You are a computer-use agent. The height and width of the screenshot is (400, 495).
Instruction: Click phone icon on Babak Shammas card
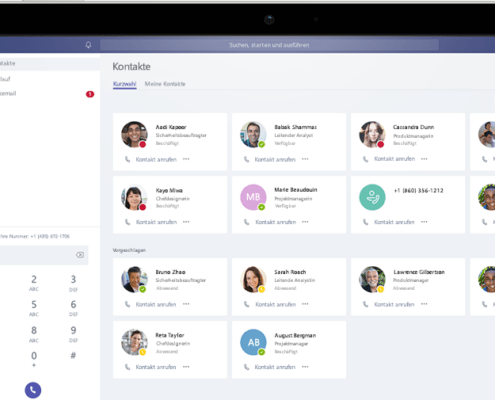coord(246,159)
